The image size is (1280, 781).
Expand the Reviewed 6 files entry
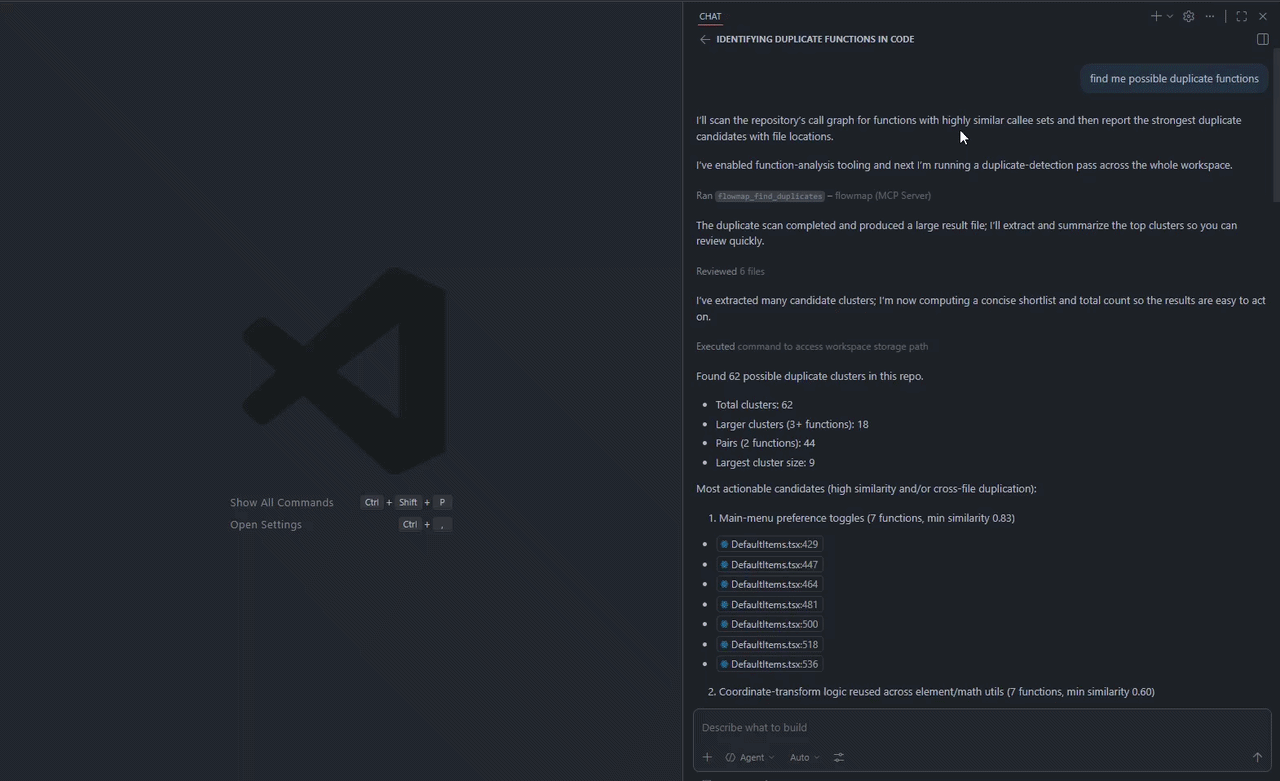point(730,271)
